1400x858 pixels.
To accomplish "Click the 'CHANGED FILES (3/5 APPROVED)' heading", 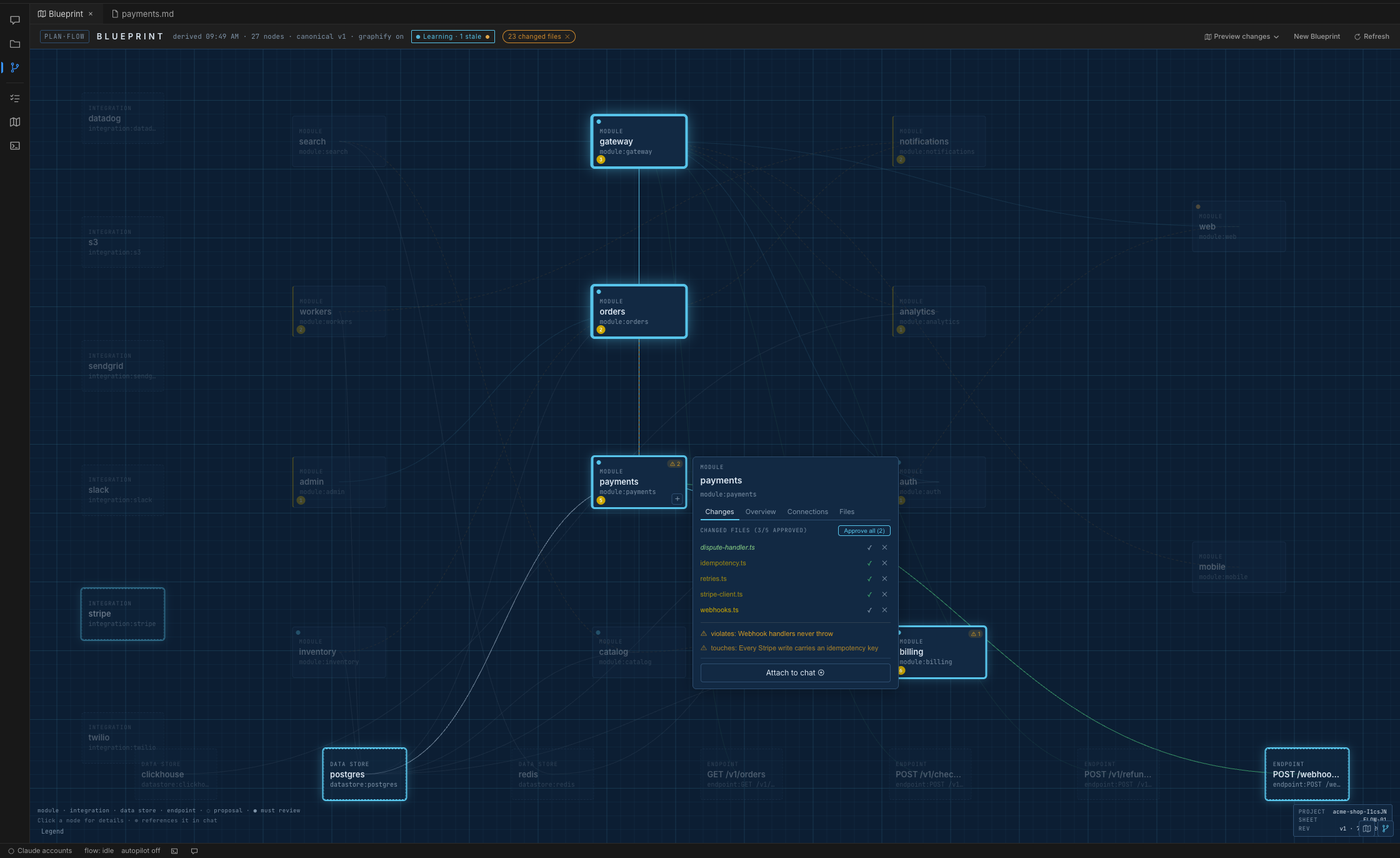I will (753, 531).
